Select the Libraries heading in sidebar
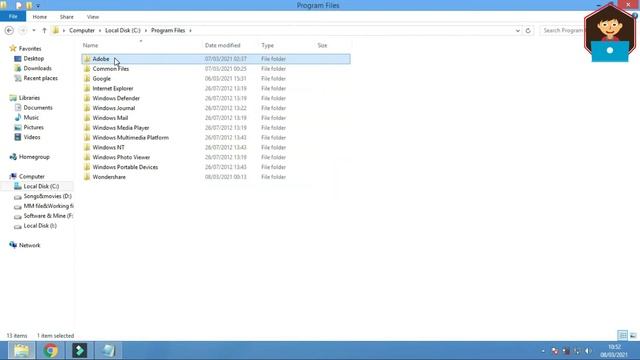 29,98
